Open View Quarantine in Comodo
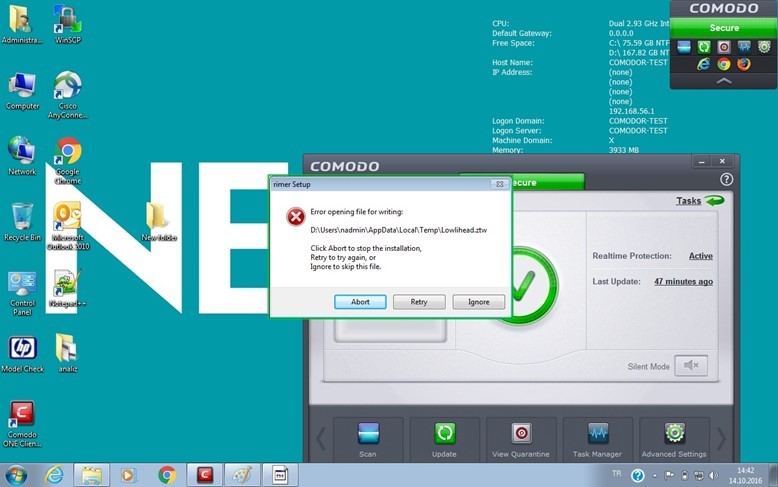This screenshot has height=487, width=778. tap(521, 434)
